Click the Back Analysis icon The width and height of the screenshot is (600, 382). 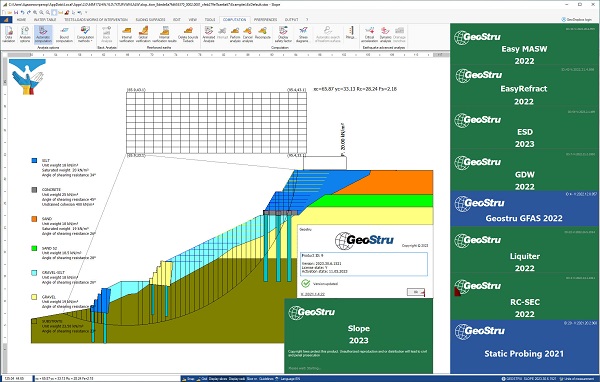click(106, 34)
